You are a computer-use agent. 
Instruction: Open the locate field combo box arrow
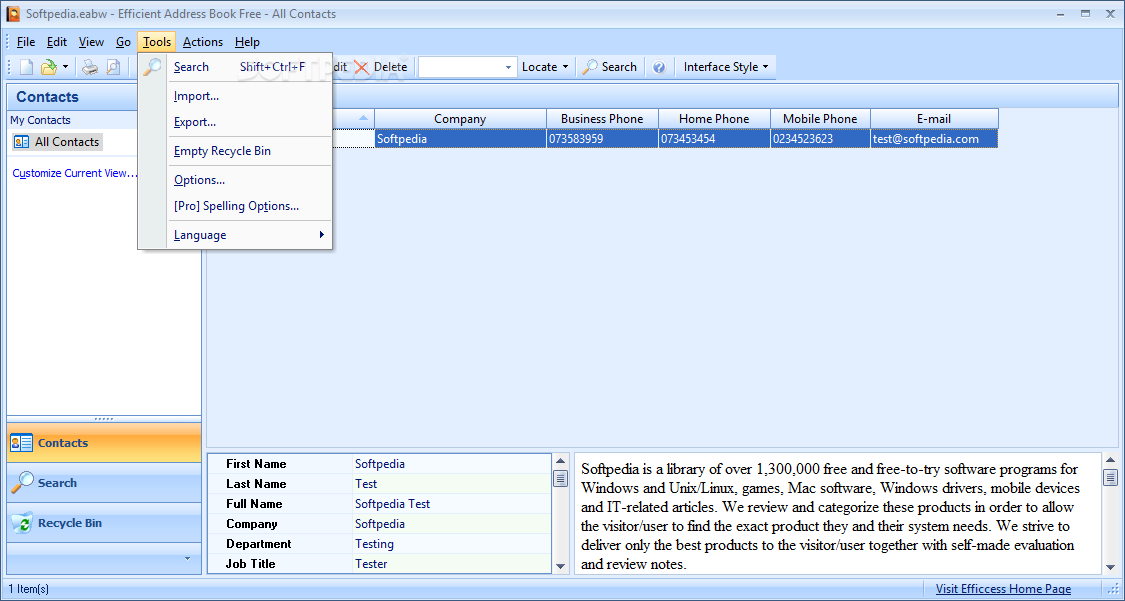coord(508,67)
